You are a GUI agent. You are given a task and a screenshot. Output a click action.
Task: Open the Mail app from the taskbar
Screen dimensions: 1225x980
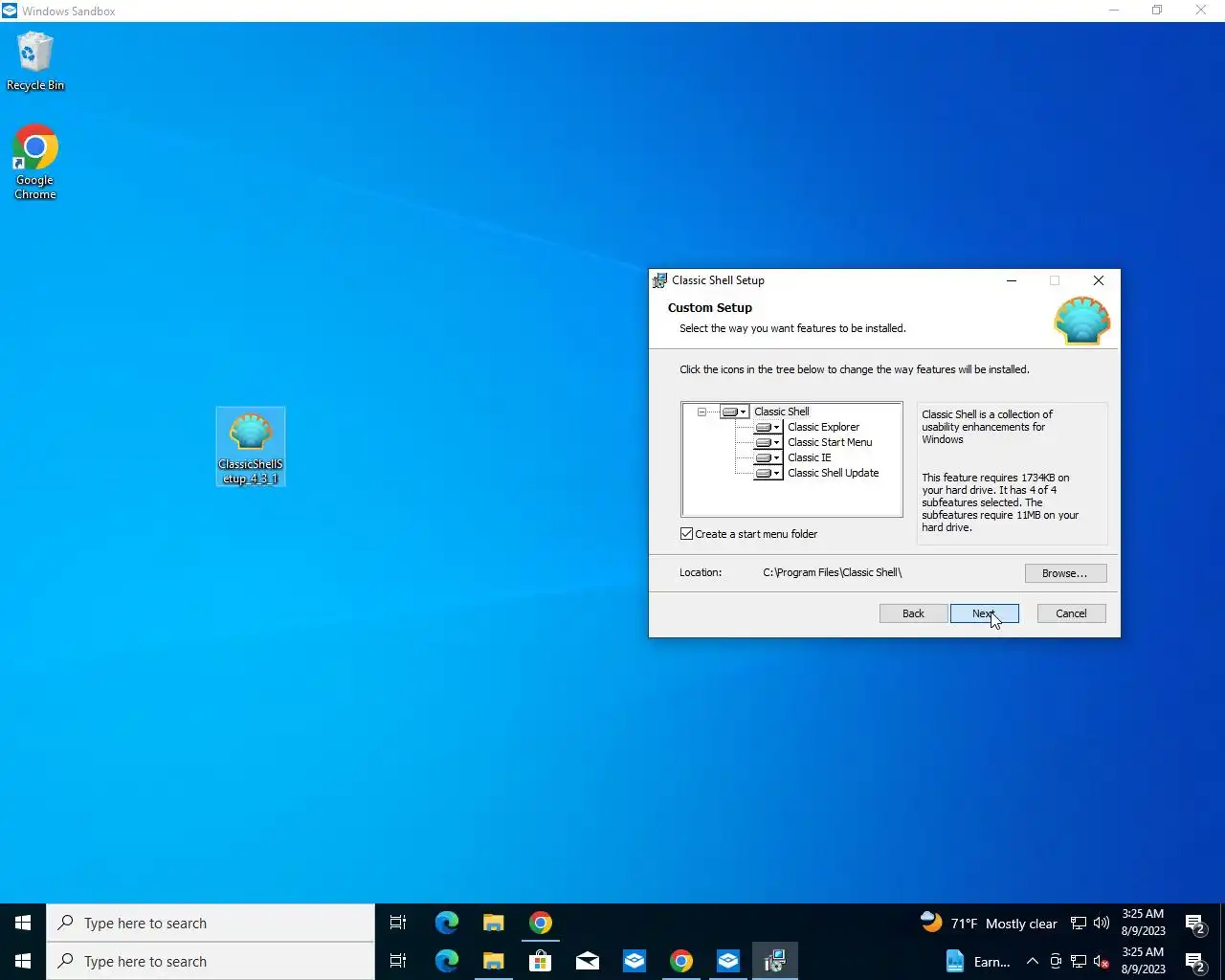(x=588, y=961)
